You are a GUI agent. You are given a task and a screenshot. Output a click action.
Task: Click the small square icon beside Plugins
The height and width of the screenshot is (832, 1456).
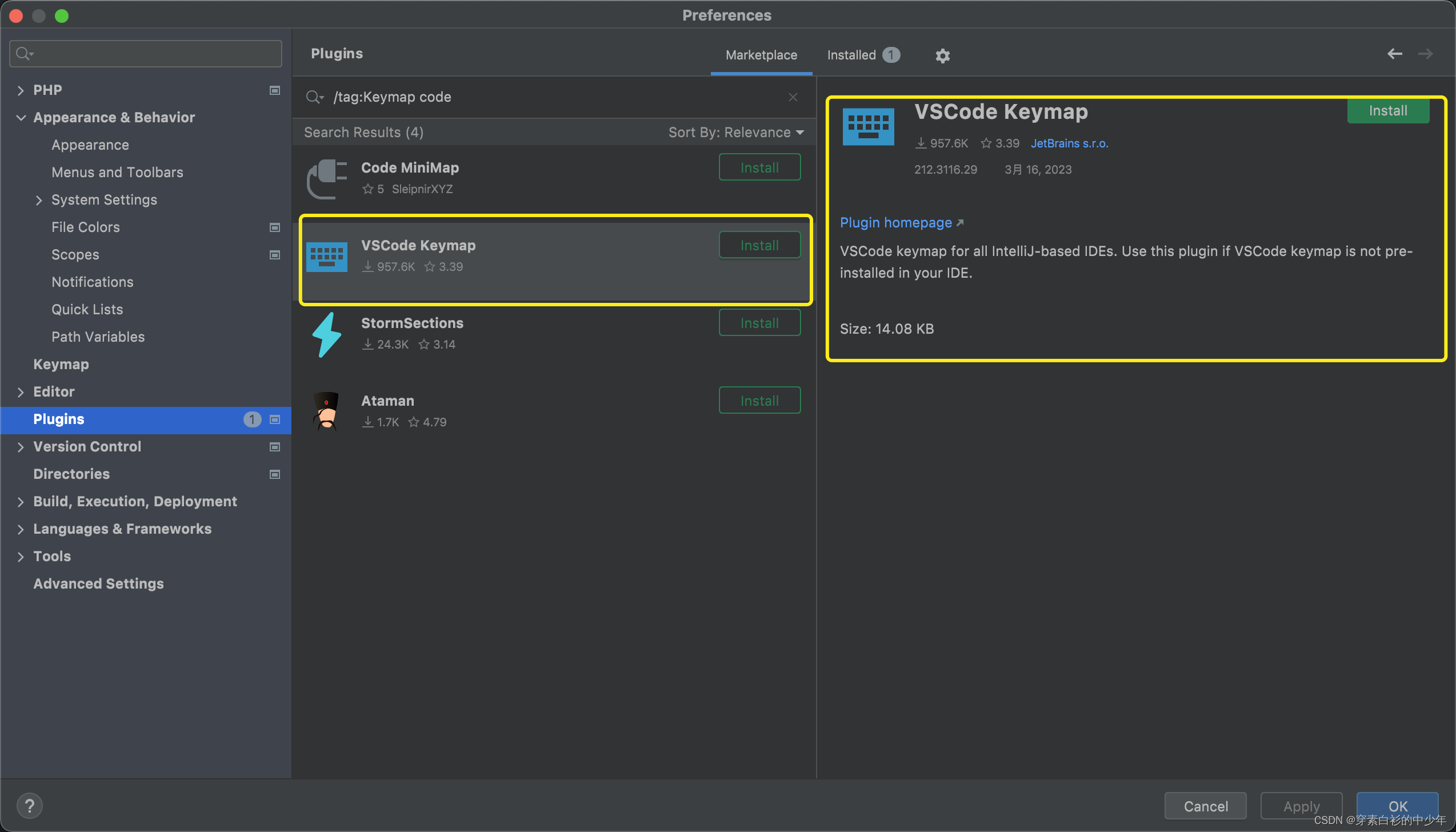point(274,420)
